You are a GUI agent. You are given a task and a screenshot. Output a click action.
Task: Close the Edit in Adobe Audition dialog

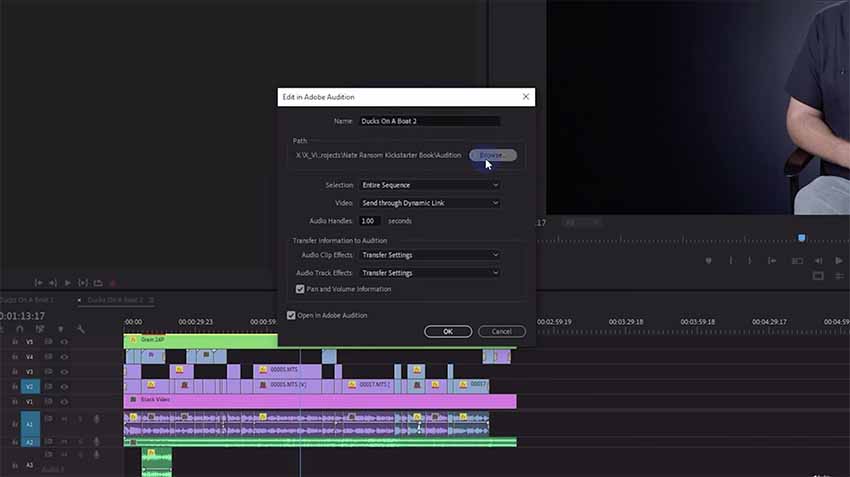(x=525, y=96)
